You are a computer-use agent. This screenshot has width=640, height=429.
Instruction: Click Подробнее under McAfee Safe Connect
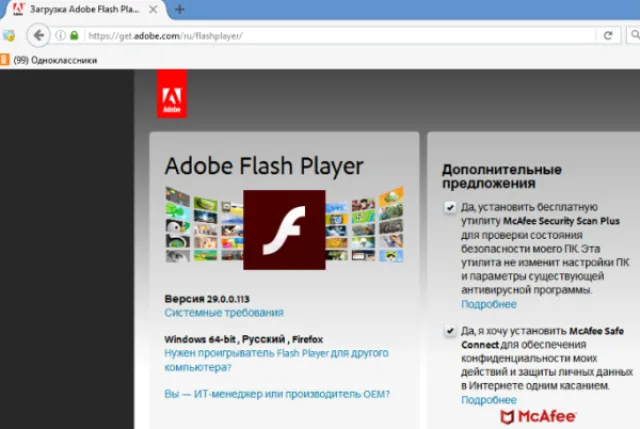[x=489, y=400]
